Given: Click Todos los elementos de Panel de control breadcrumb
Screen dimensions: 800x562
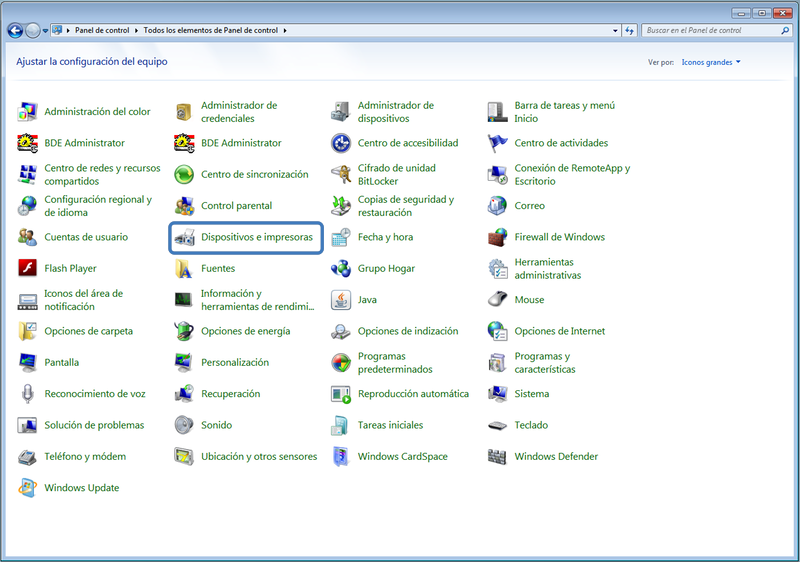Looking at the screenshot, I should [x=211, y=31].
